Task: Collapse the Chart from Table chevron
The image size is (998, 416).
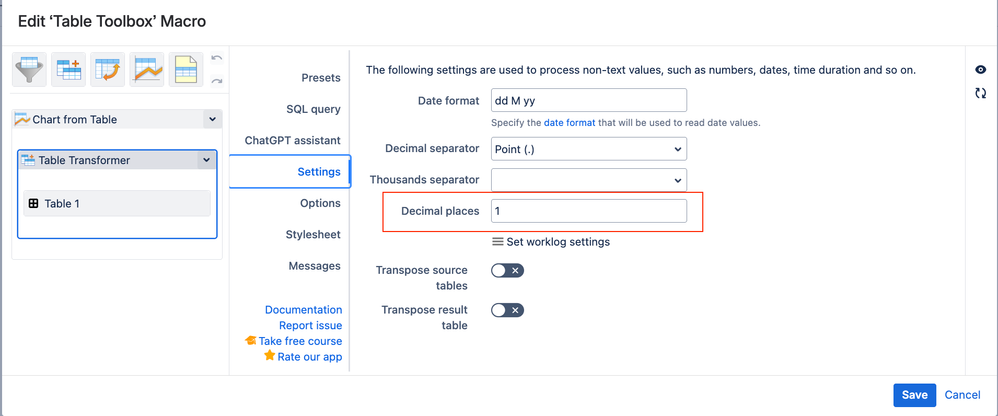Action: (x=212, y=119)
